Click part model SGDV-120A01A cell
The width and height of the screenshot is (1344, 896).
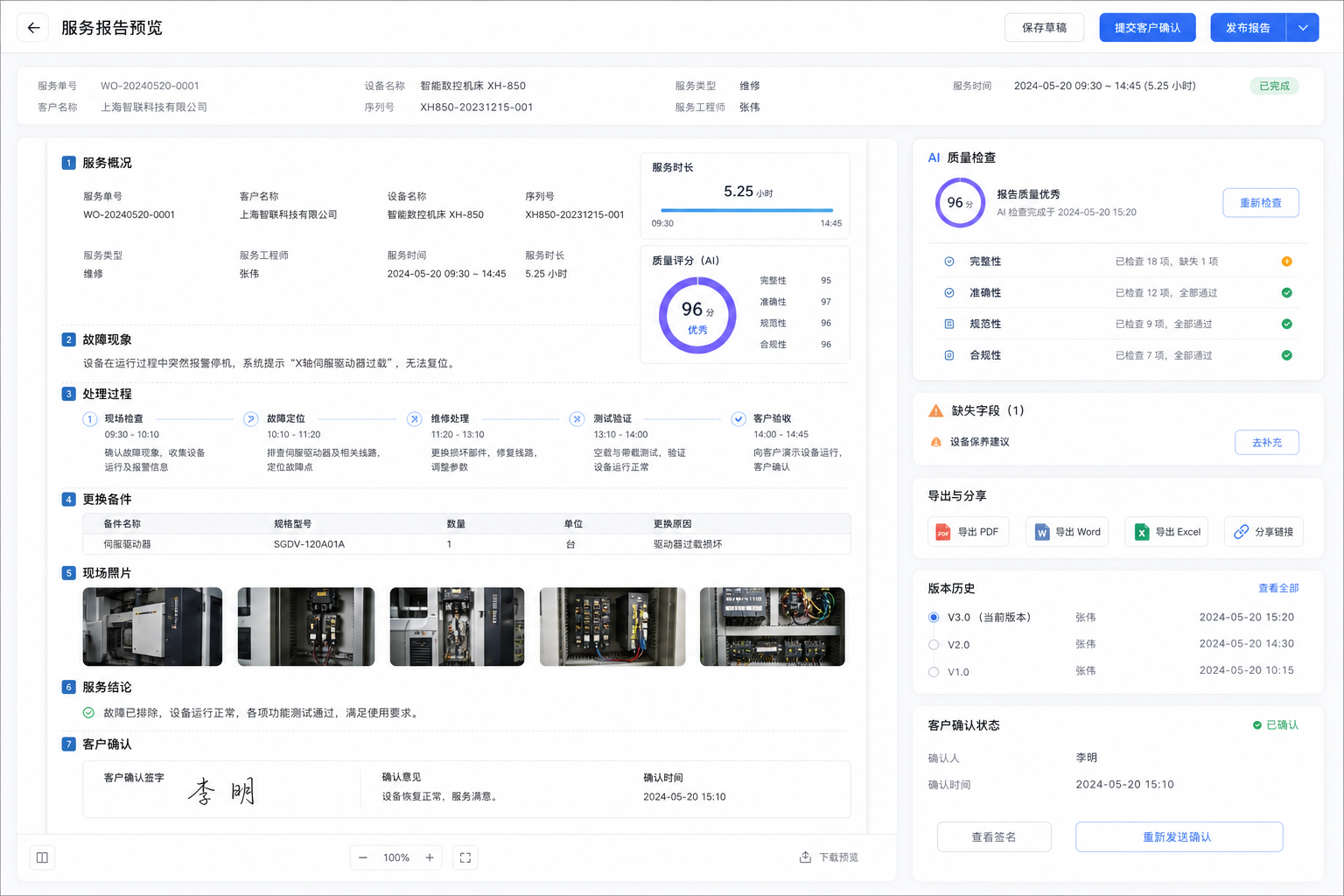[x=310, y=544]
